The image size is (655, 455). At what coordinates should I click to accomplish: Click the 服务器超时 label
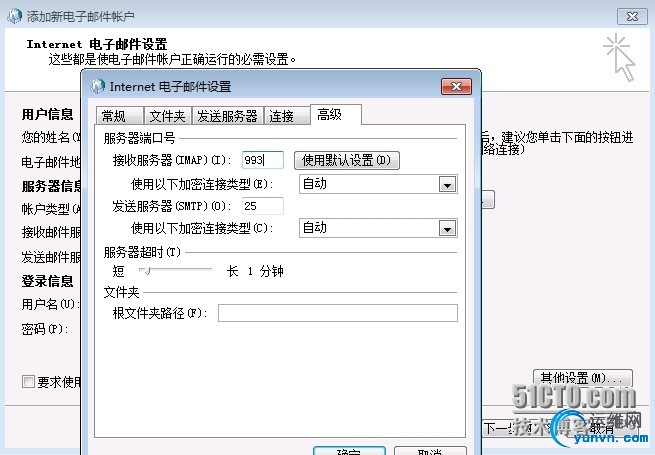[x=142, y=252]
